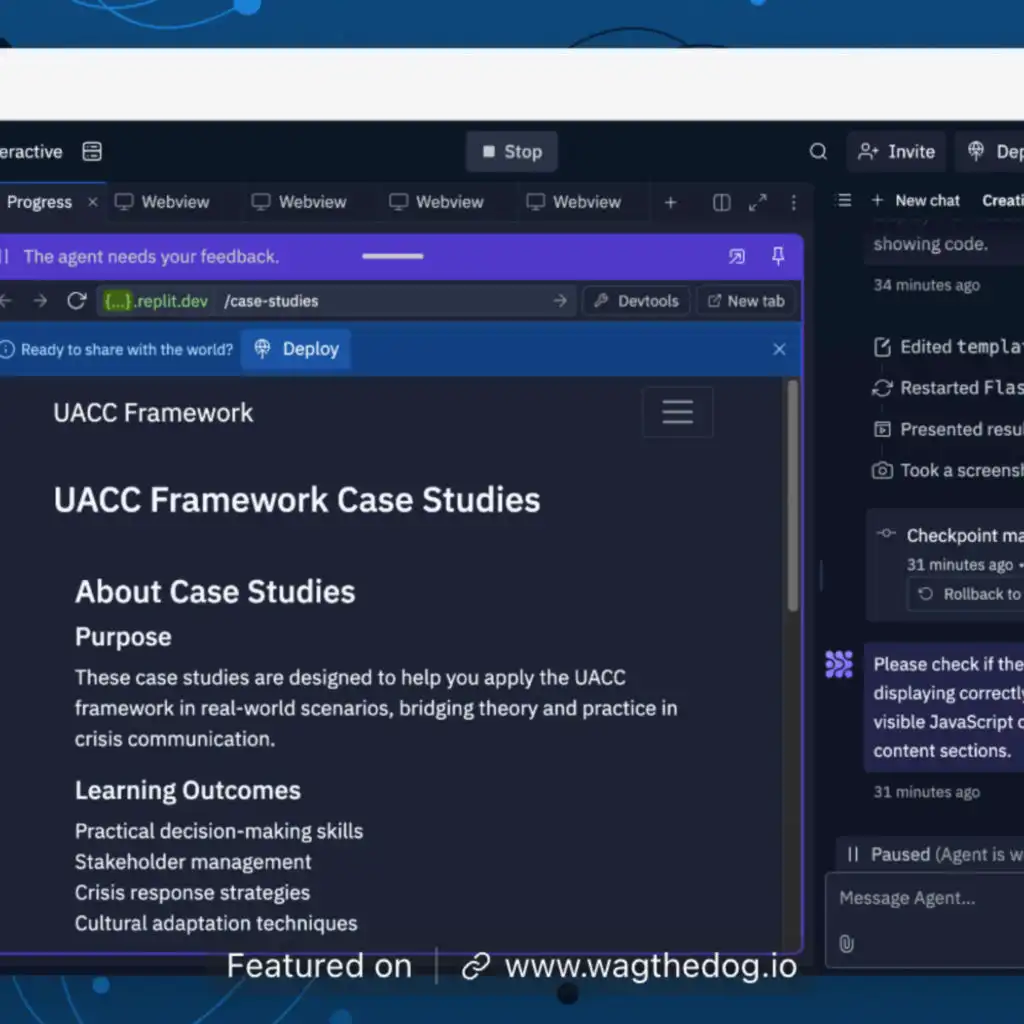Open Devtools in the webview
Viewport: 1024px width, 1024px height.
coord(637,301)
